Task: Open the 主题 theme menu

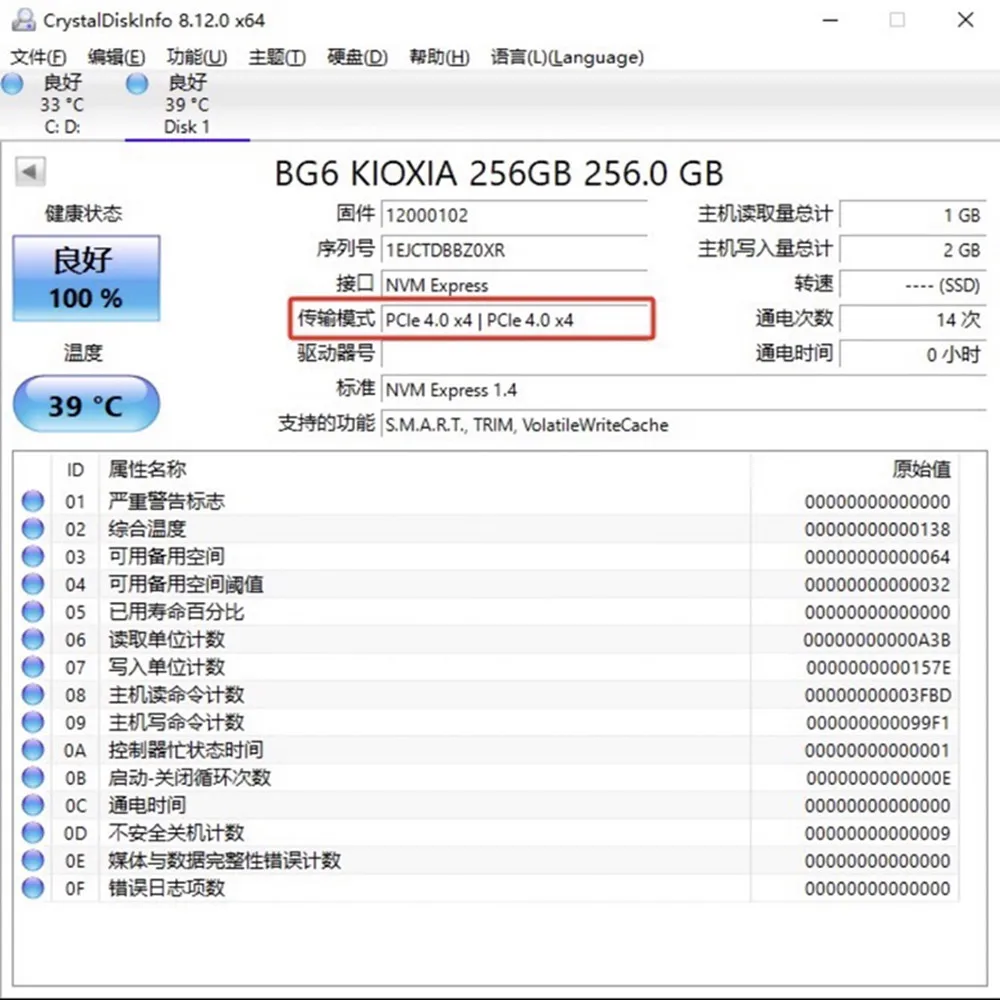Action: [x=276, y=57]
